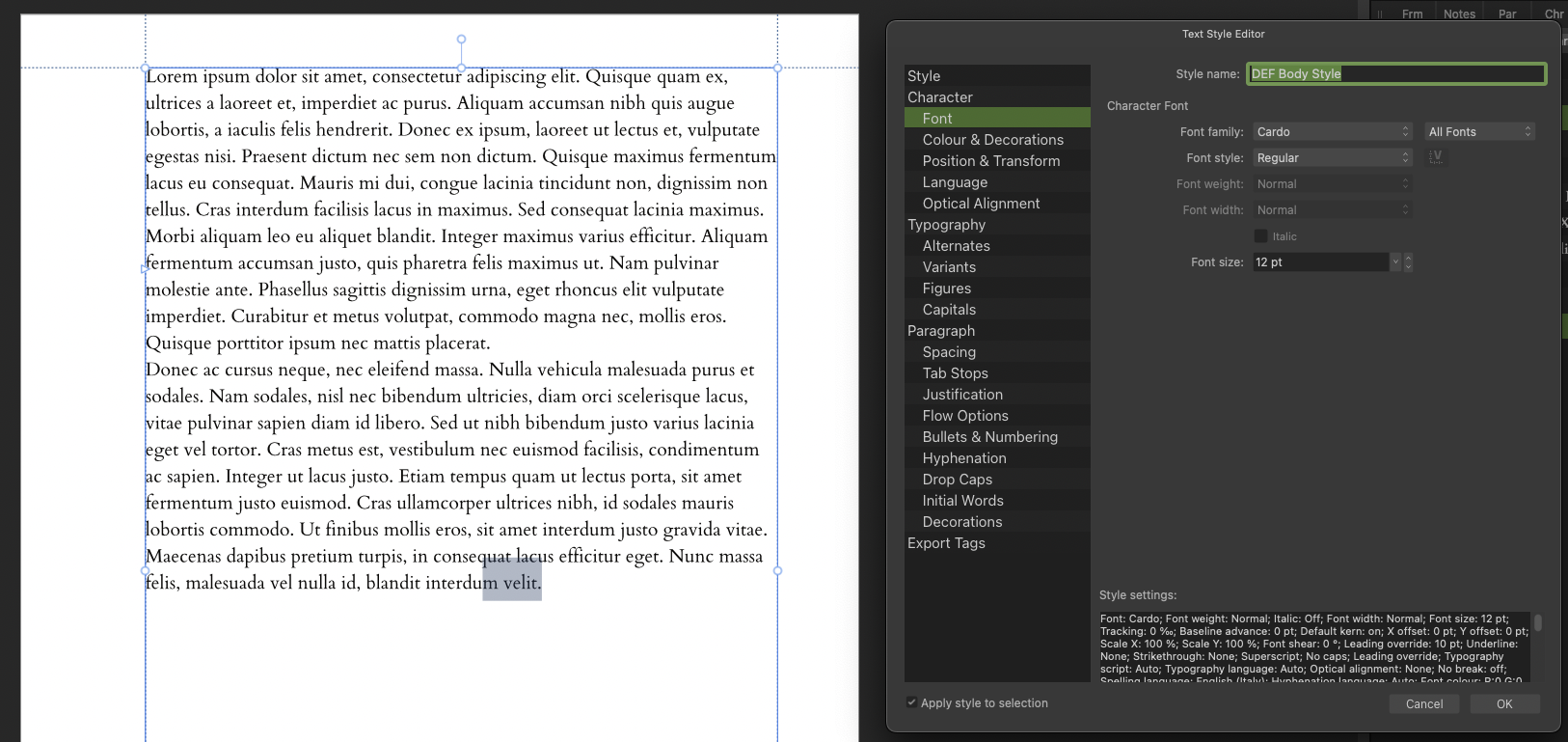Open the Spacing settings page

(997, 351)
